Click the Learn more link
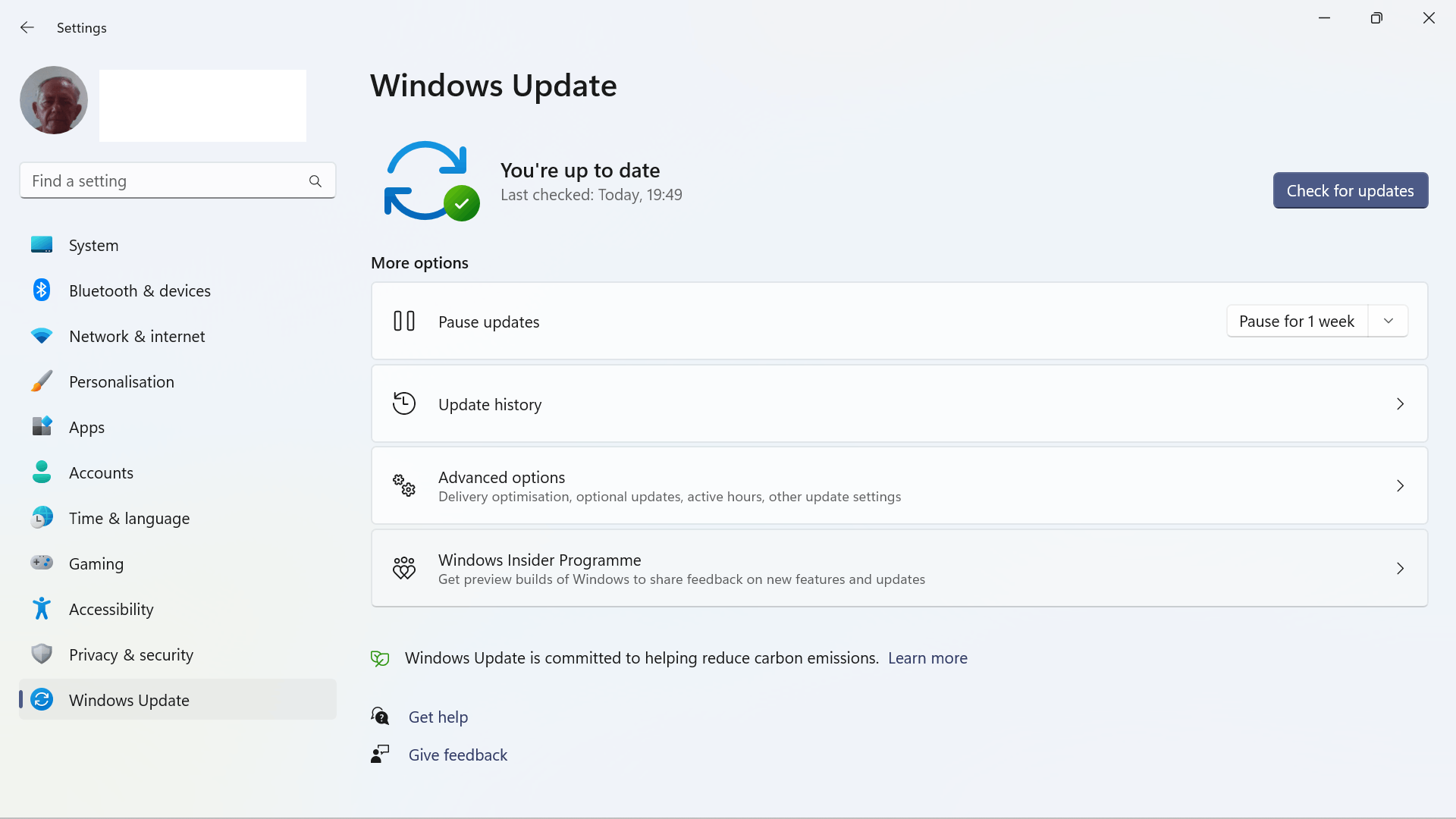1456x819 pixels. click(927, 658)
